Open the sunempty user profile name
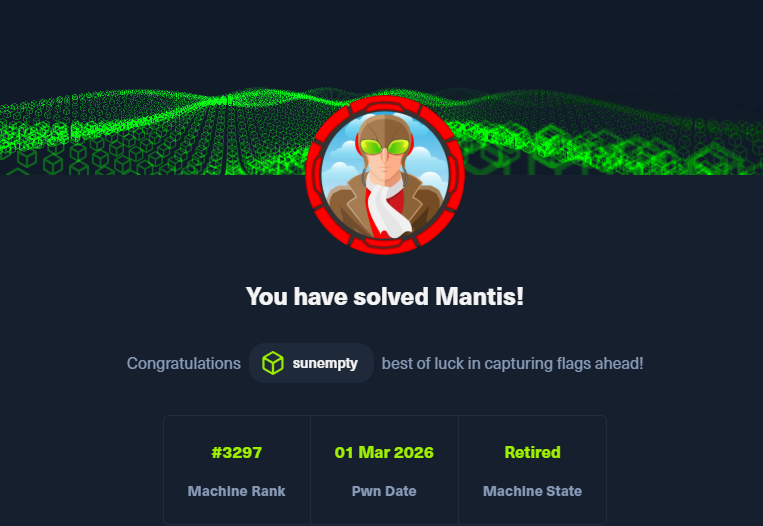The image size is (763, 526). (x=325, y=364)
